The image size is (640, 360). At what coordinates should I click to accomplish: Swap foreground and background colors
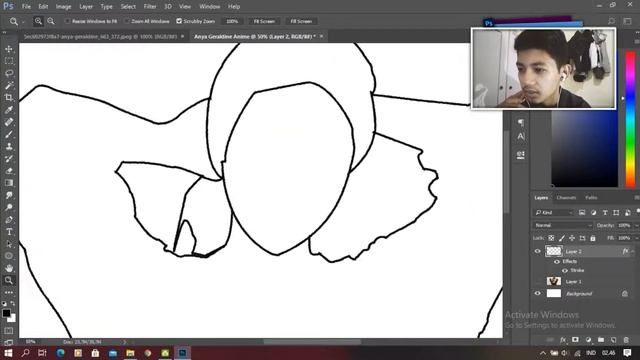pyautogui.click(x=13, y=304)
